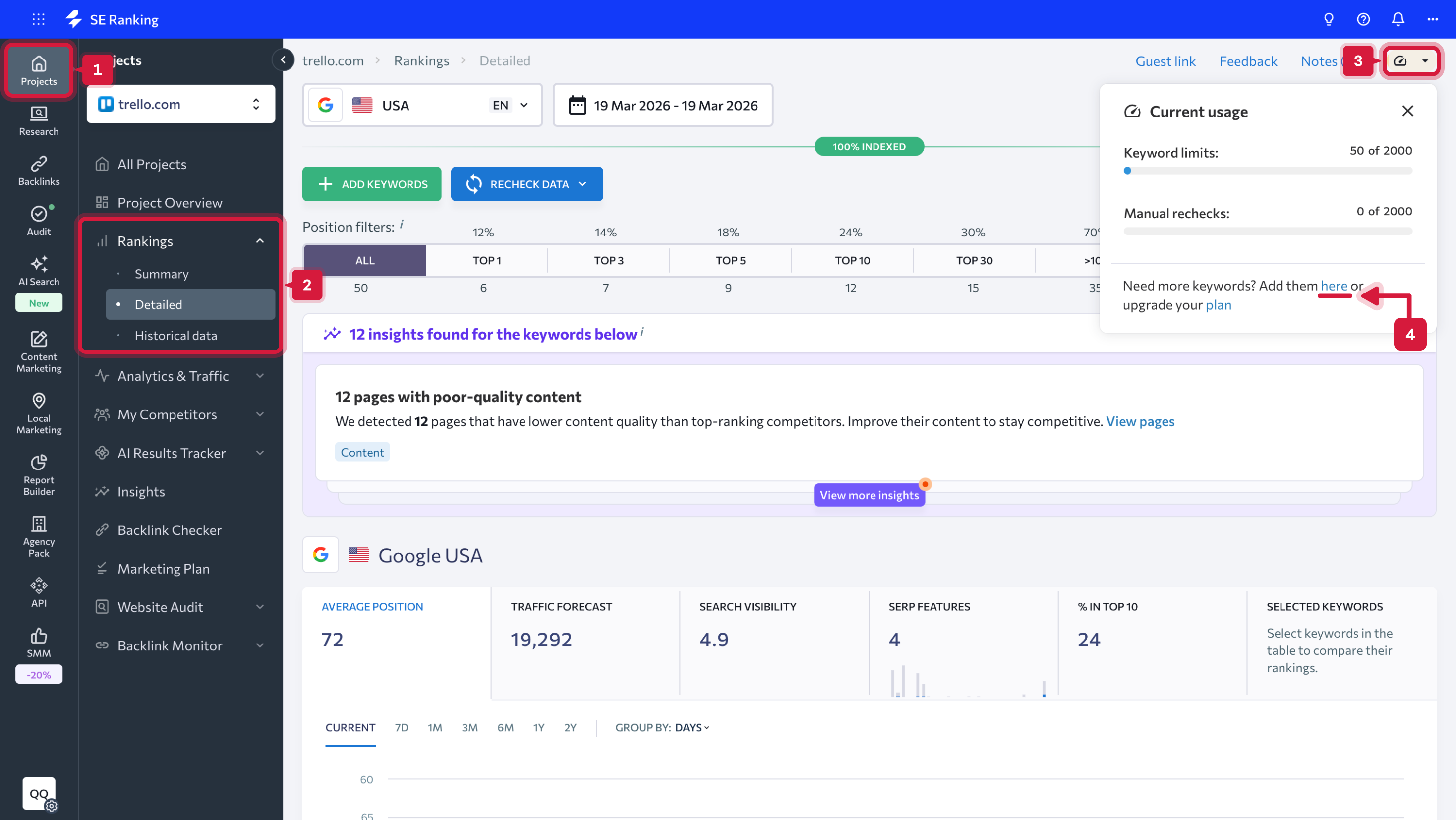Open the apps grid menu icon
Image resolution: width=1456 pixels, height=820 pixels.
pos(38,19)
